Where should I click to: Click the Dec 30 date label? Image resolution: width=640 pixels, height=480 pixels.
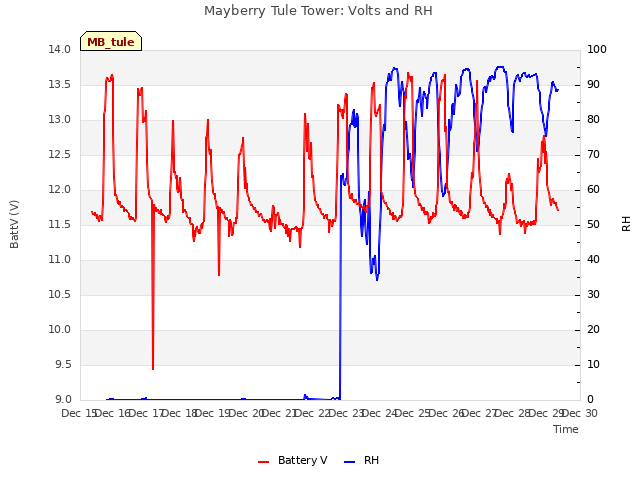coord(580,414)
